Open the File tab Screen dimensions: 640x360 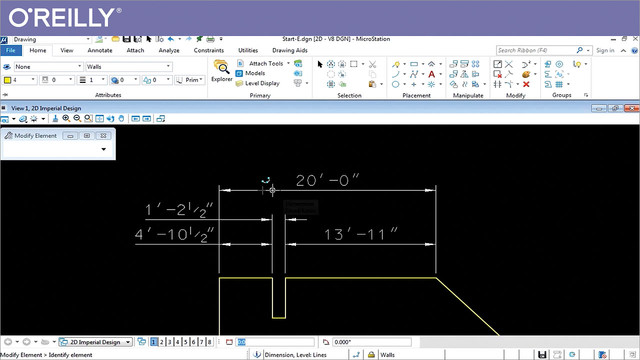11,51
